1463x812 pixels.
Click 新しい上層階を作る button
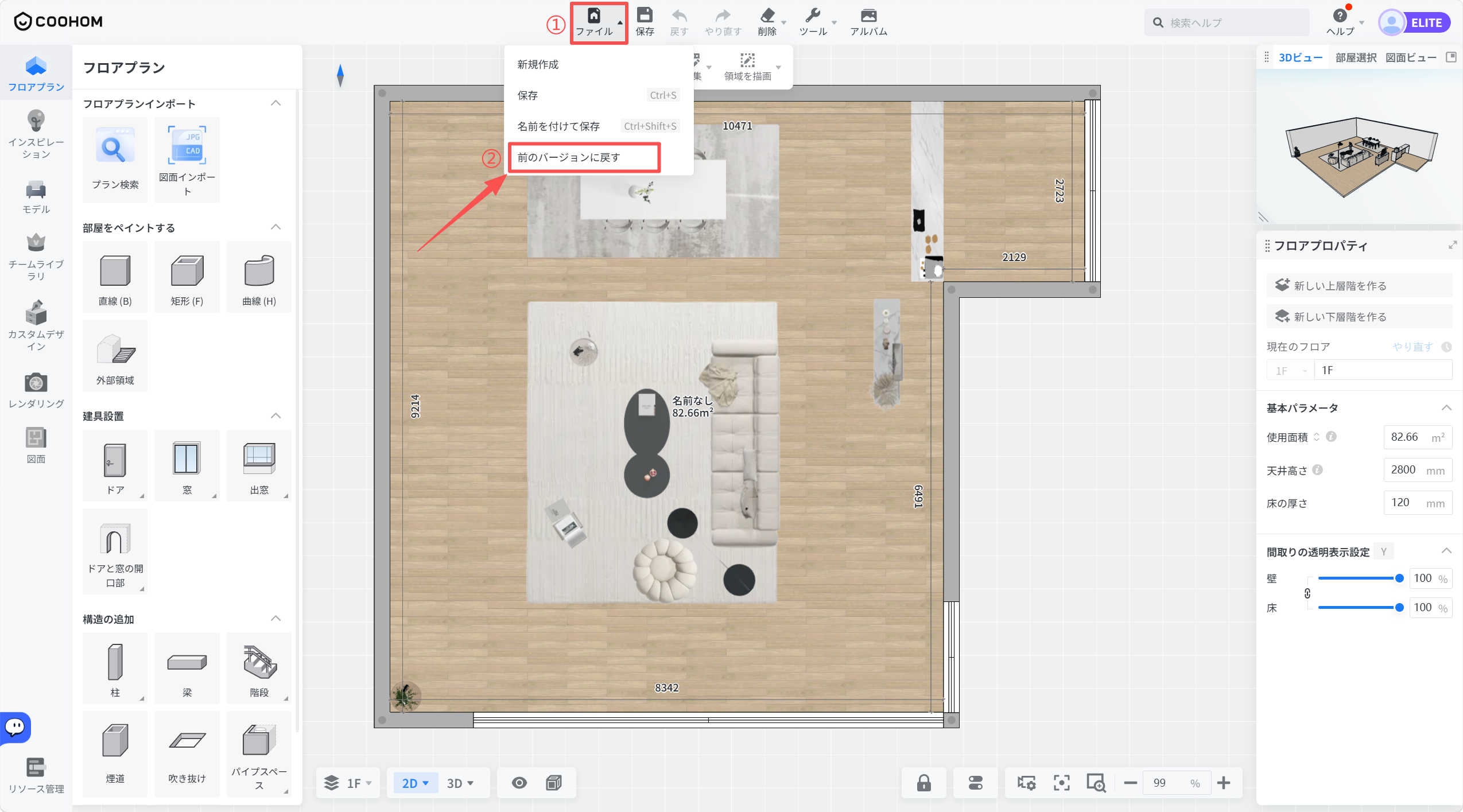click(x=1359, y=285)
